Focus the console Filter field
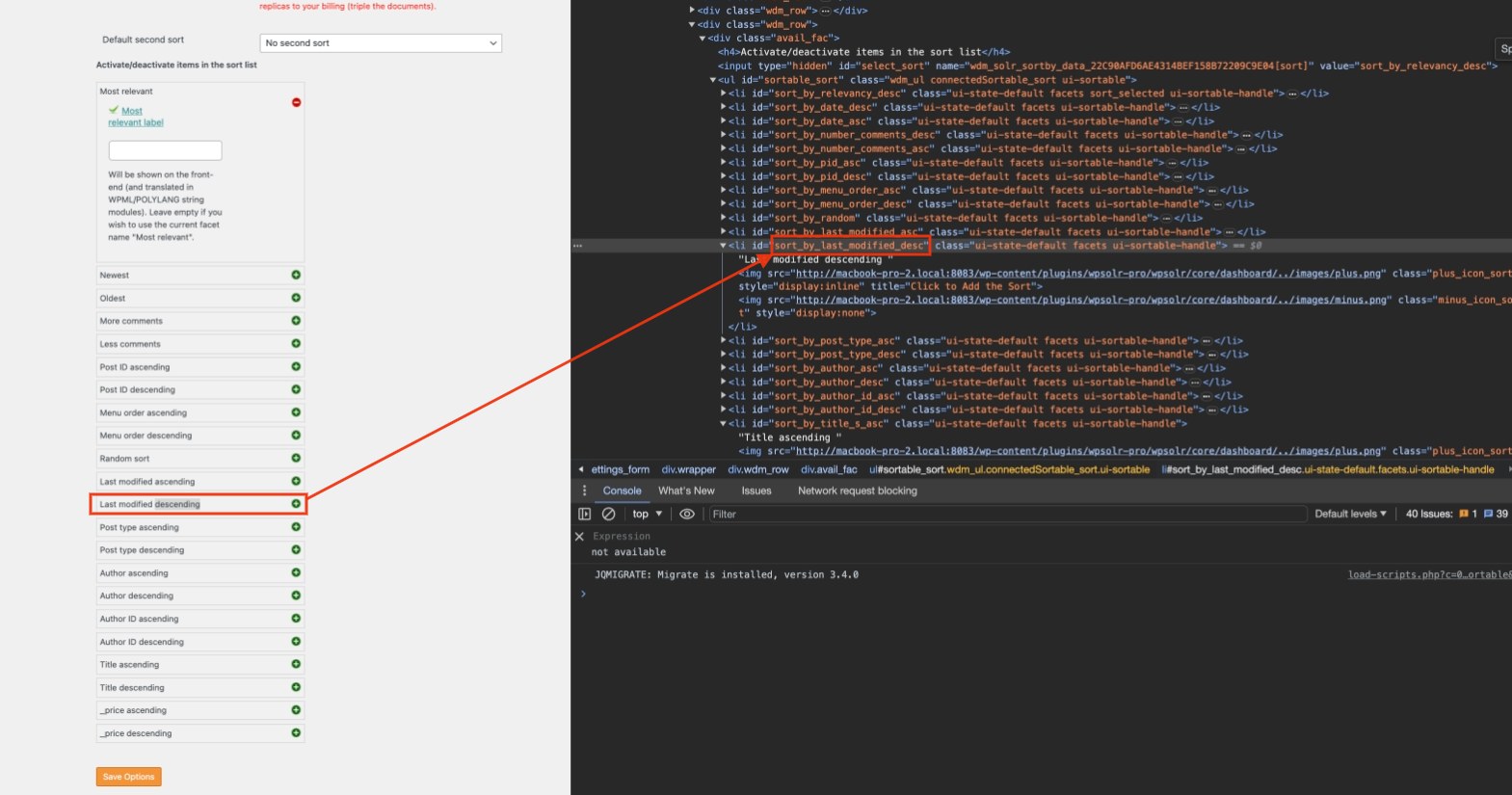The height and width of the screenshot is (795, 1512). (x=1007, y=514)
